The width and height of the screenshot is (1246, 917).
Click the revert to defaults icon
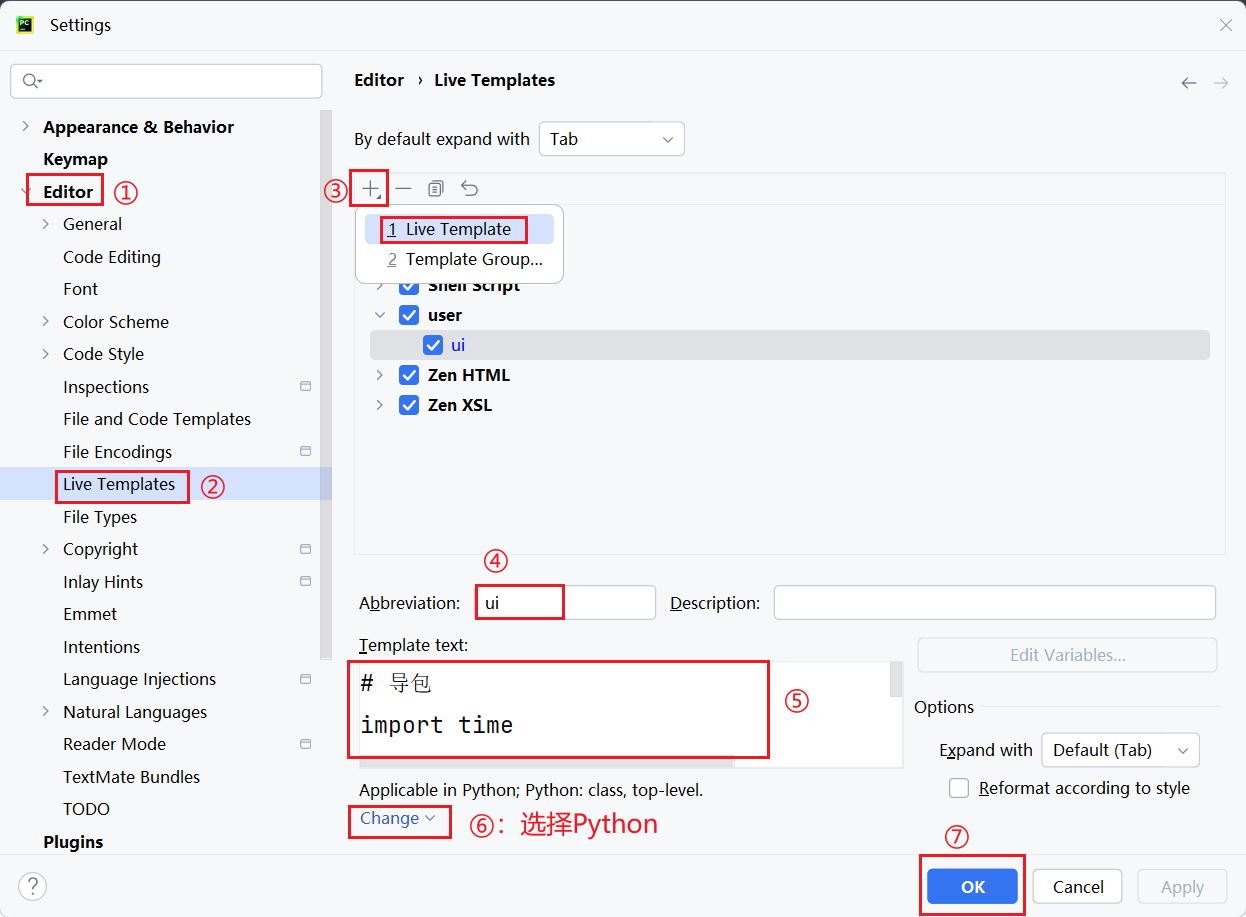(x=469, y=188)
